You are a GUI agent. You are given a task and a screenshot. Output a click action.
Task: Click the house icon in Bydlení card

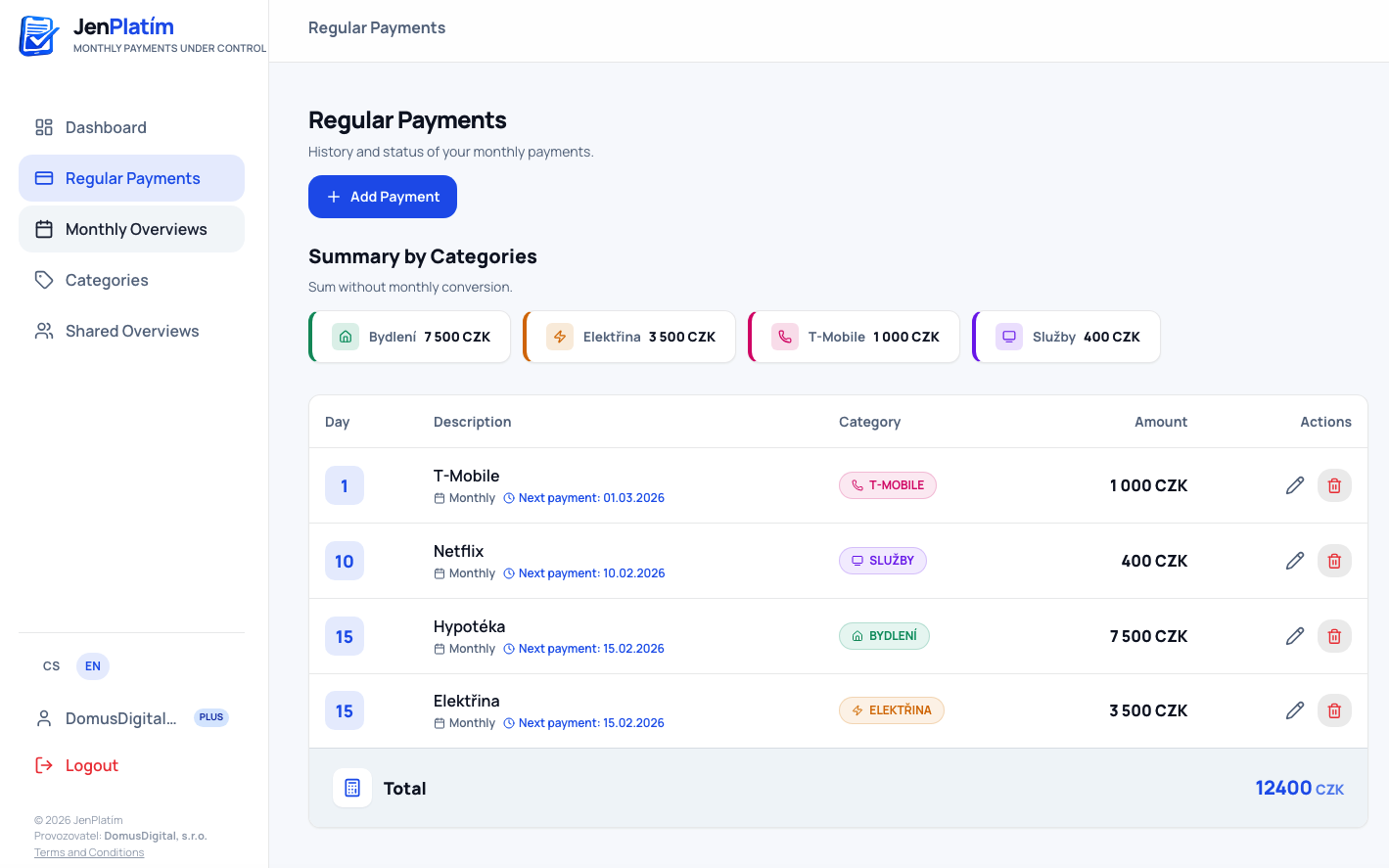[346, 337]
